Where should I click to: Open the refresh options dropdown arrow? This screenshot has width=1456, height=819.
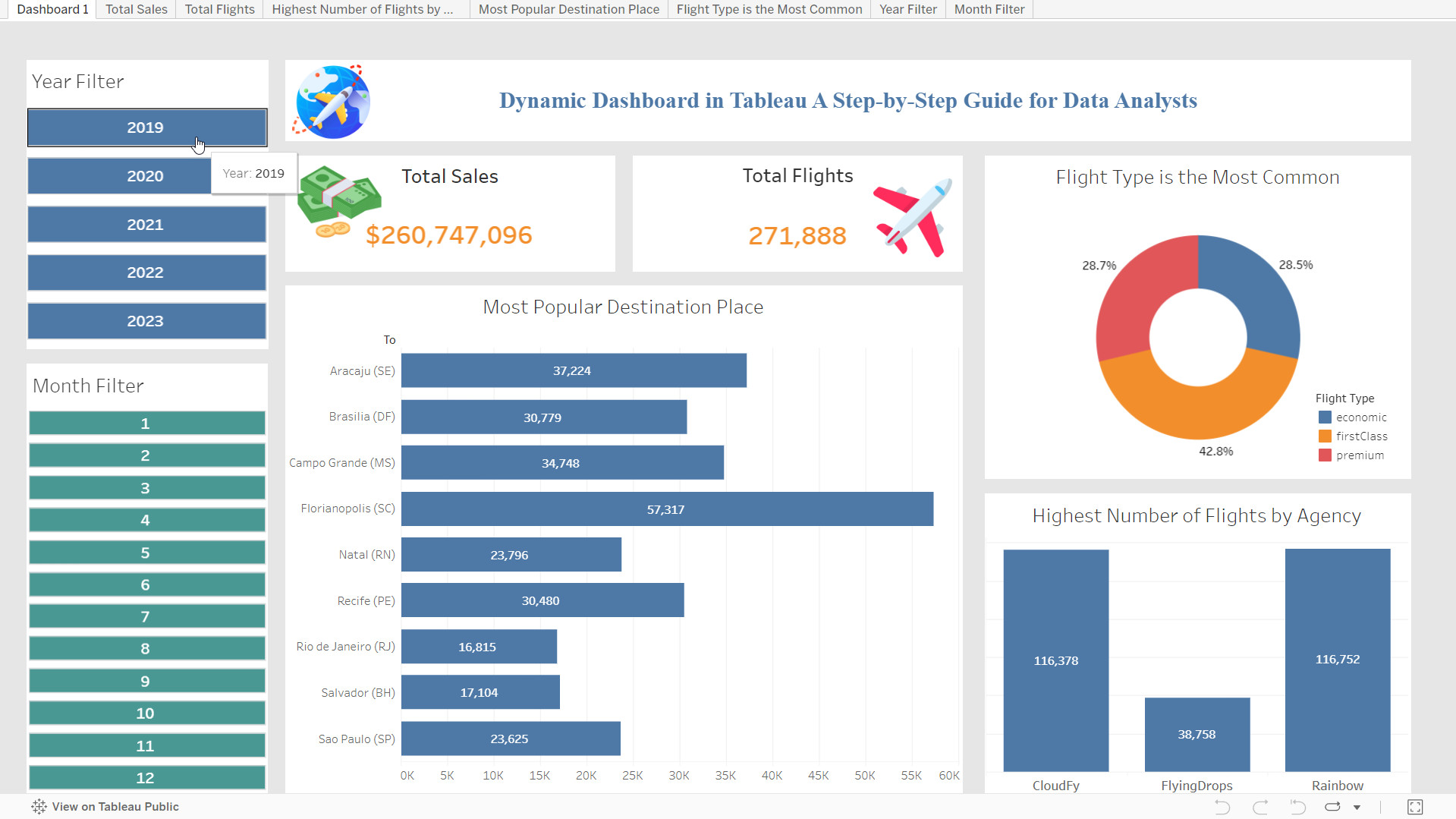click(x=1357, y=808)
